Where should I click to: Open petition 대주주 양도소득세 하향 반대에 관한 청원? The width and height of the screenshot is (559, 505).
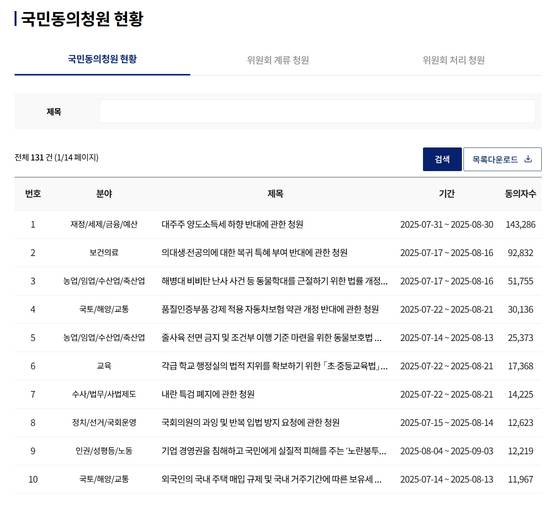(x=232, y=225)
